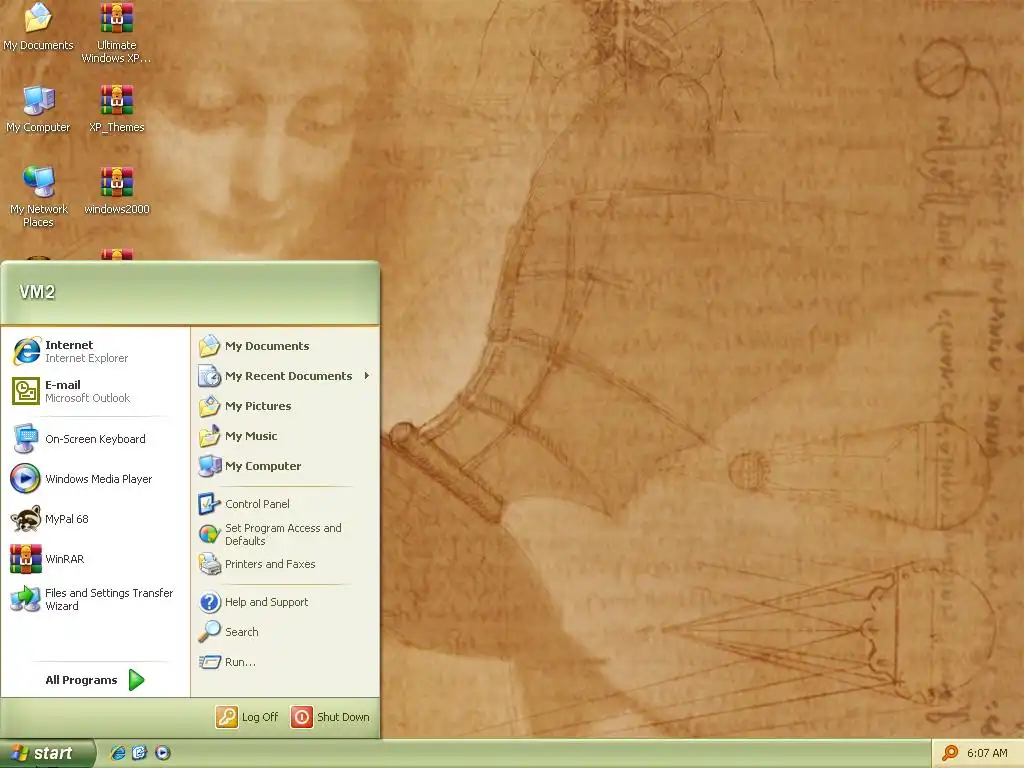Click My Music folder icon
This screenshot has height=768, width=1024.
210,436
